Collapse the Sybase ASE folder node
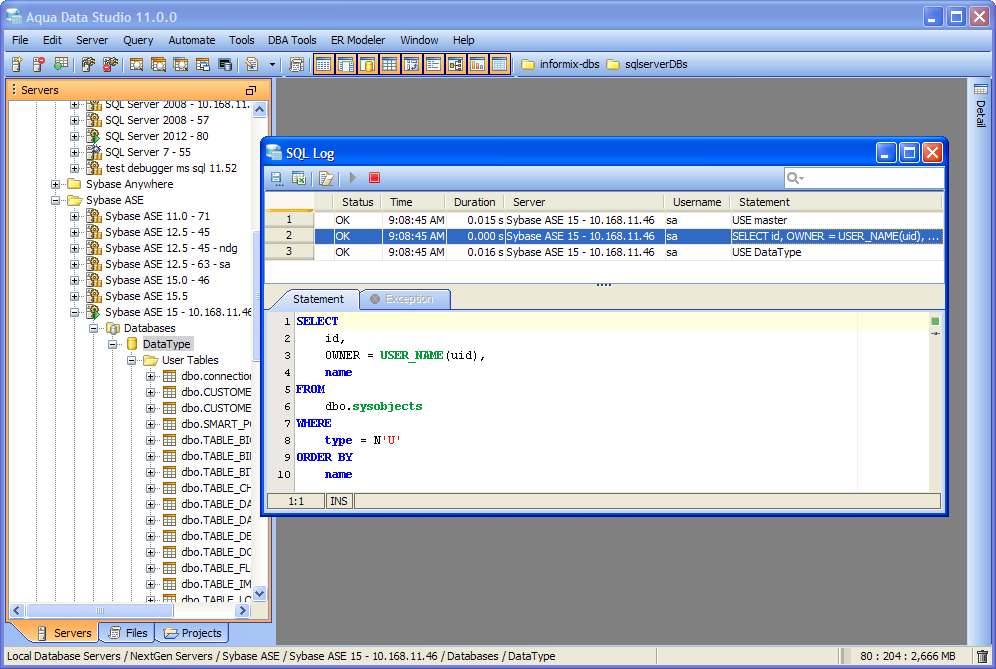 click(56, 200)
